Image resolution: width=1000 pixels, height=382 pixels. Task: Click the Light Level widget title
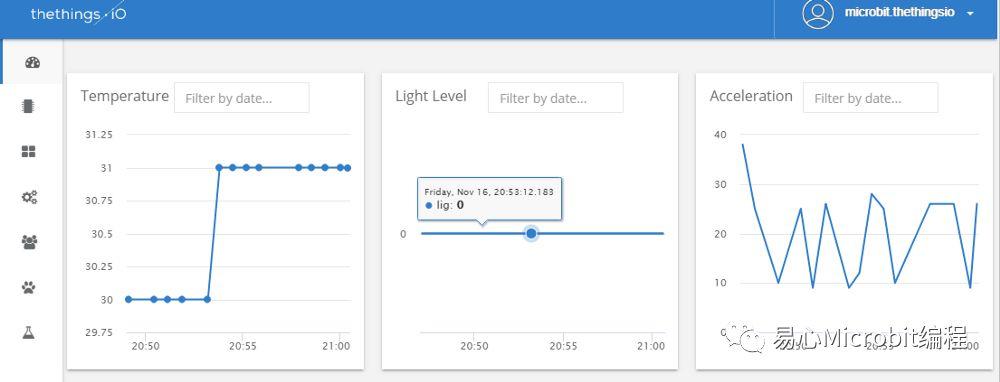point(431,96)
